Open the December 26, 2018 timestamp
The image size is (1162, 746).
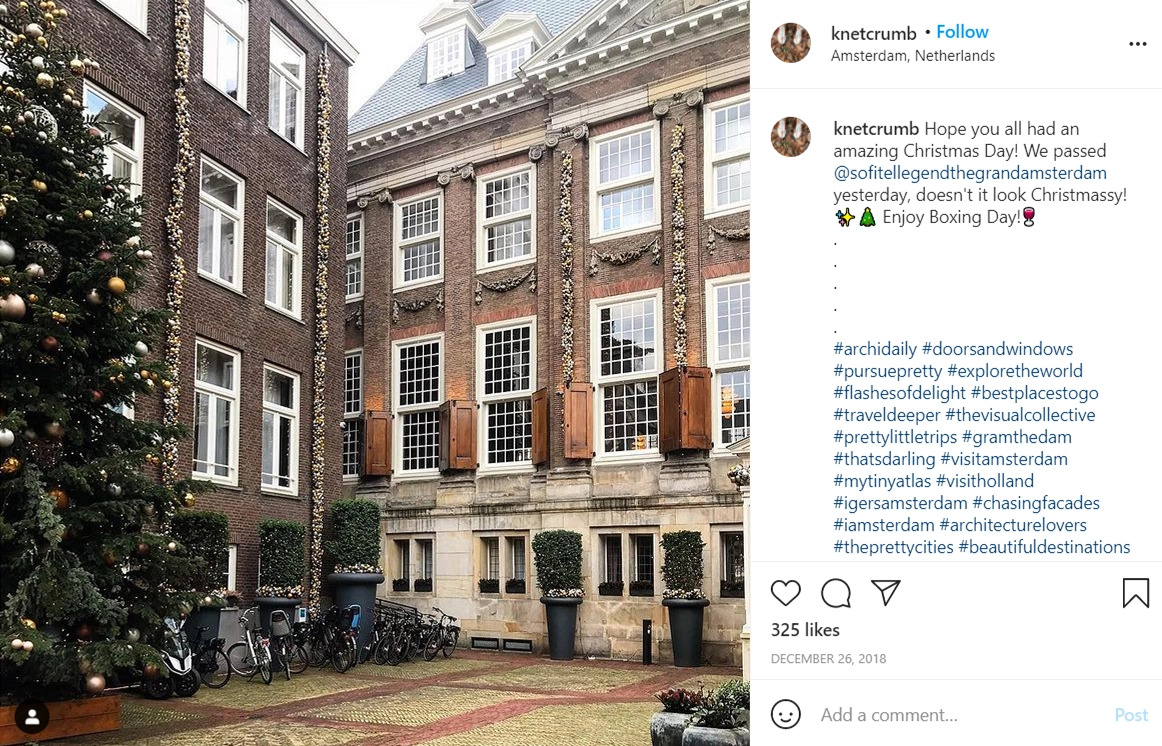point(829,659)
